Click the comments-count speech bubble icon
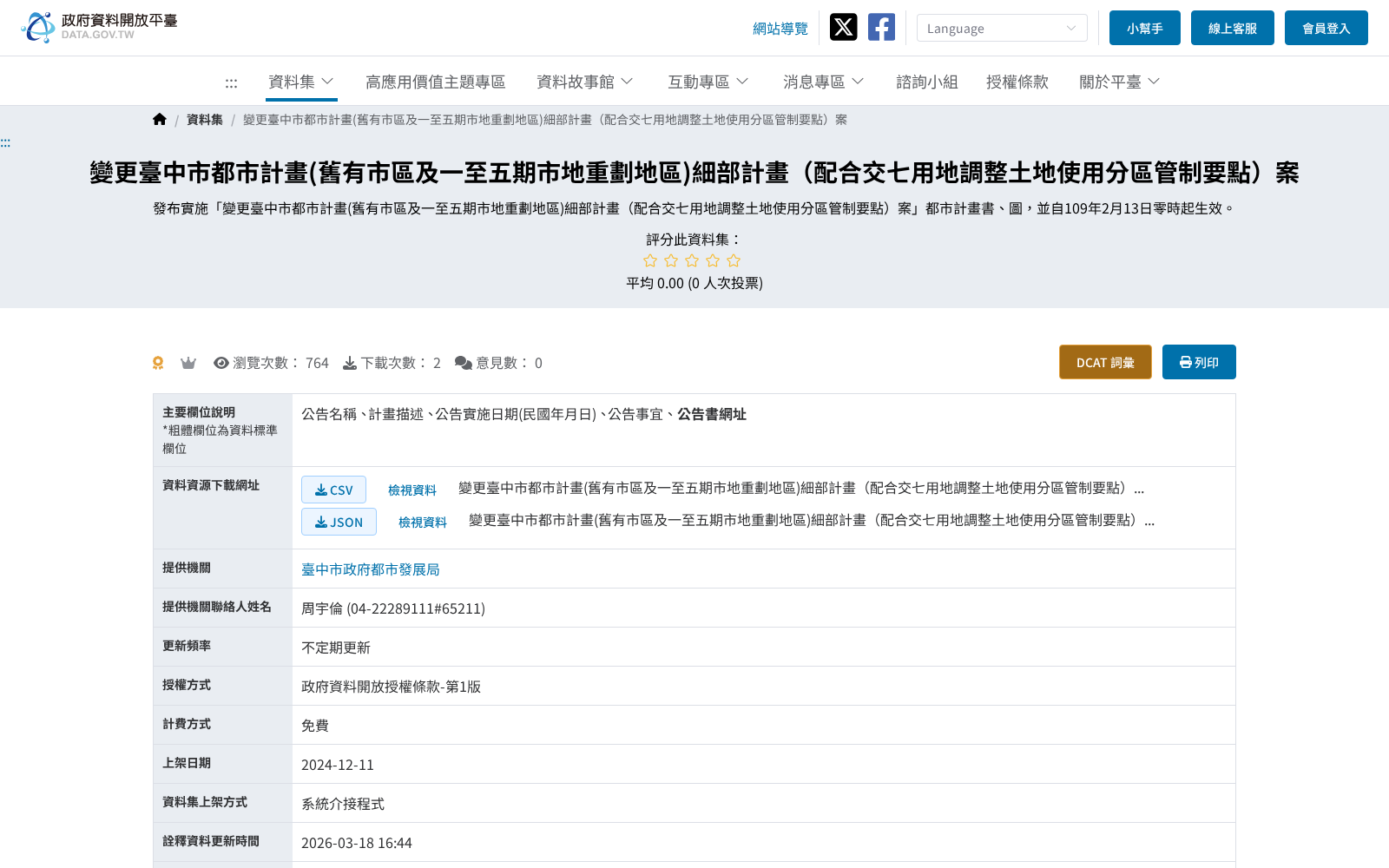 pyautogui.click(x=464, y=363)
